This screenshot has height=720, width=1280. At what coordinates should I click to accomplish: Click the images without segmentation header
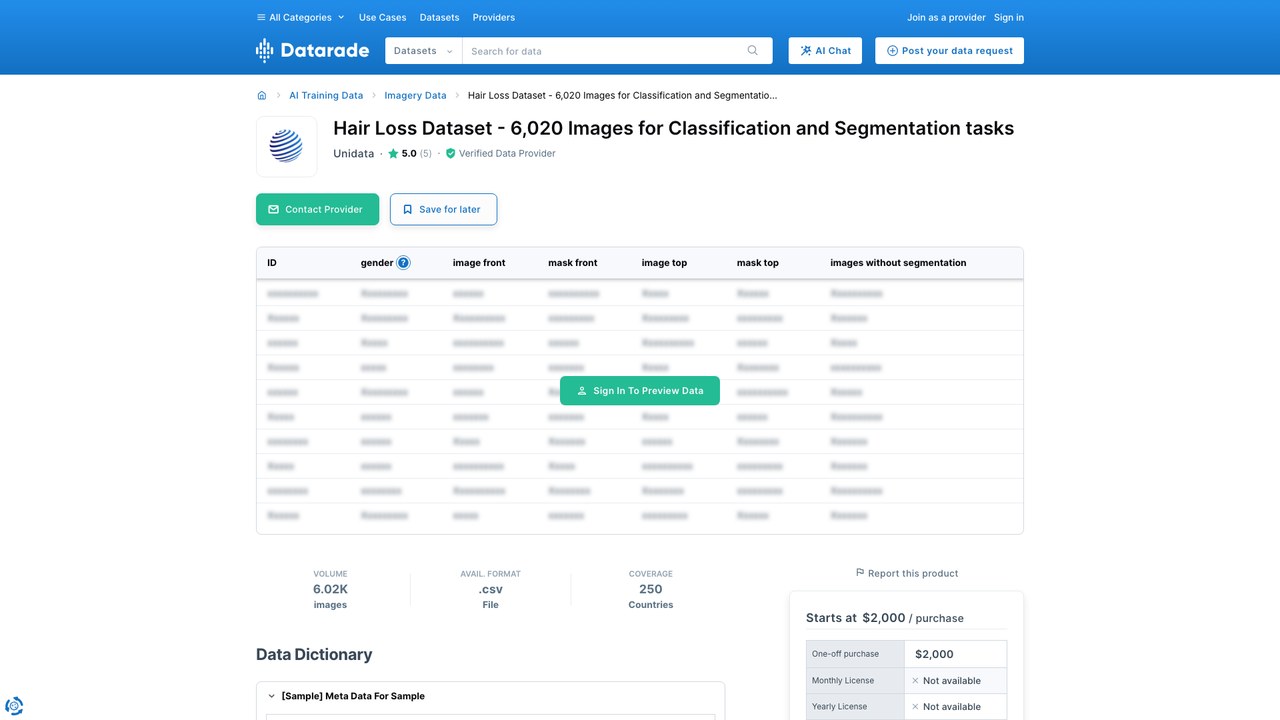(898, 263)
